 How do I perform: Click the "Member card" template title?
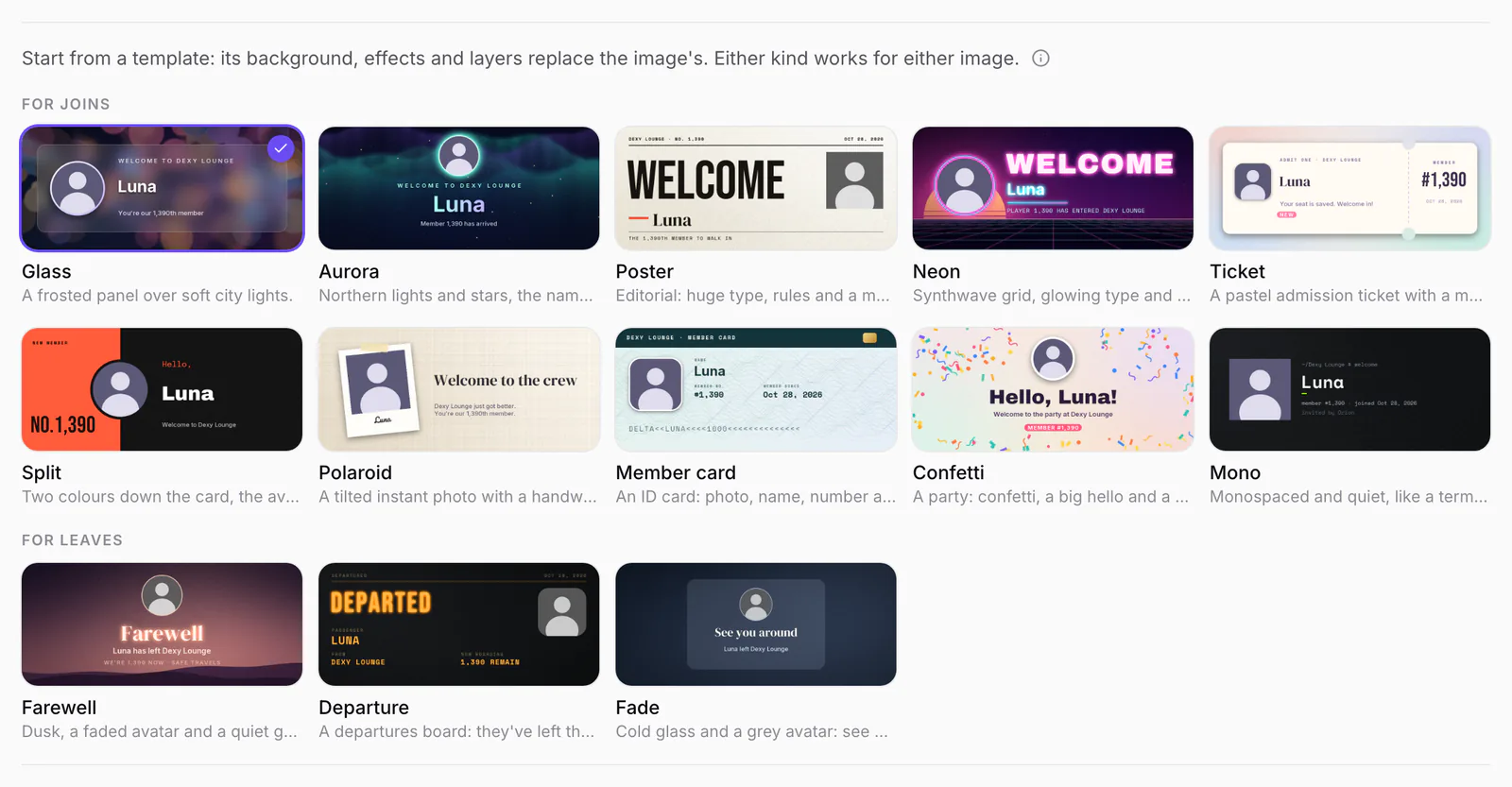[676, 473]
